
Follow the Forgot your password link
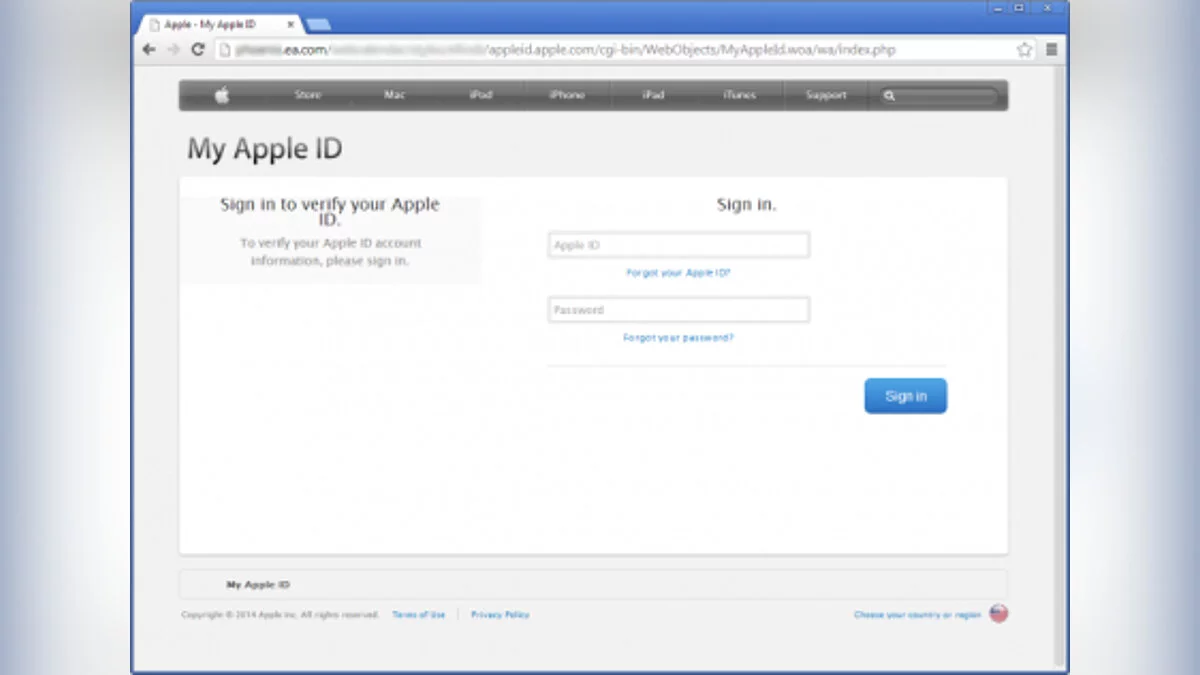(x=678, y=338)
